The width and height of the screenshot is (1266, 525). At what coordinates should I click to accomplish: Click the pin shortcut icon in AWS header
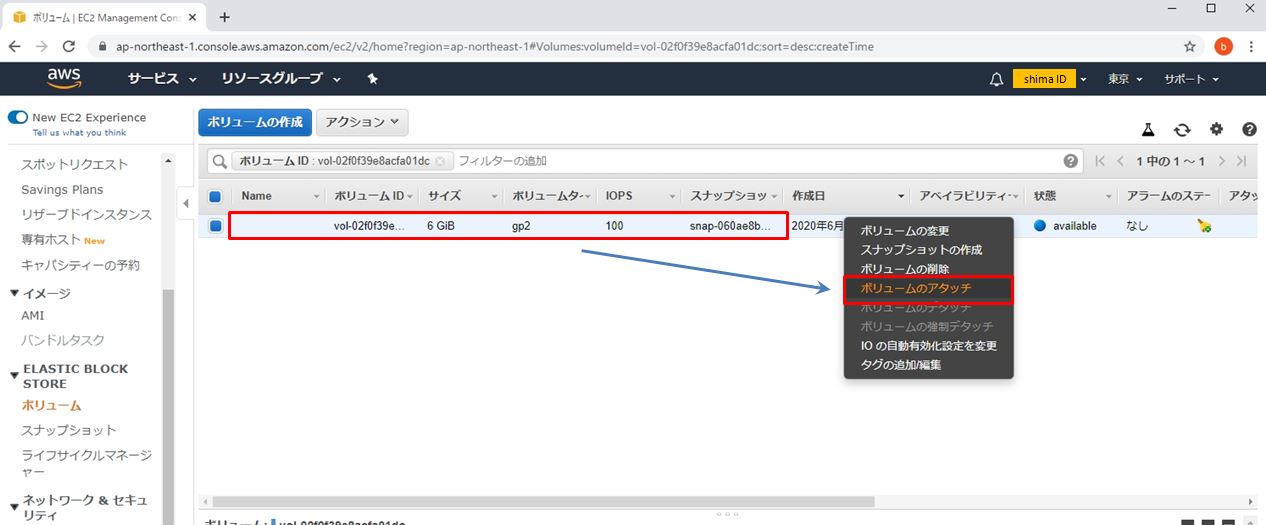click(373, 79)
